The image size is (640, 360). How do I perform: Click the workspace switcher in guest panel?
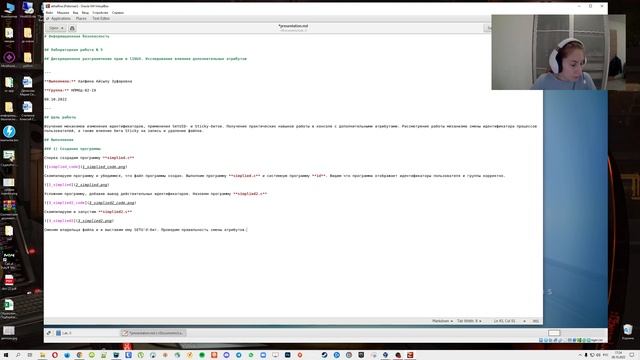pos(554,333)
